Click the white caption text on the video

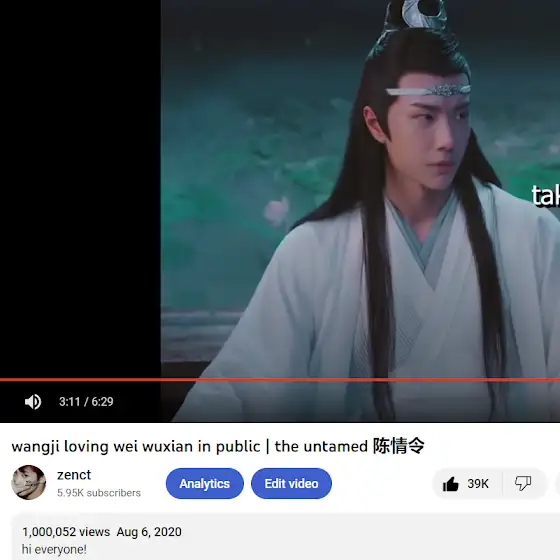click(x=545, y=196)
